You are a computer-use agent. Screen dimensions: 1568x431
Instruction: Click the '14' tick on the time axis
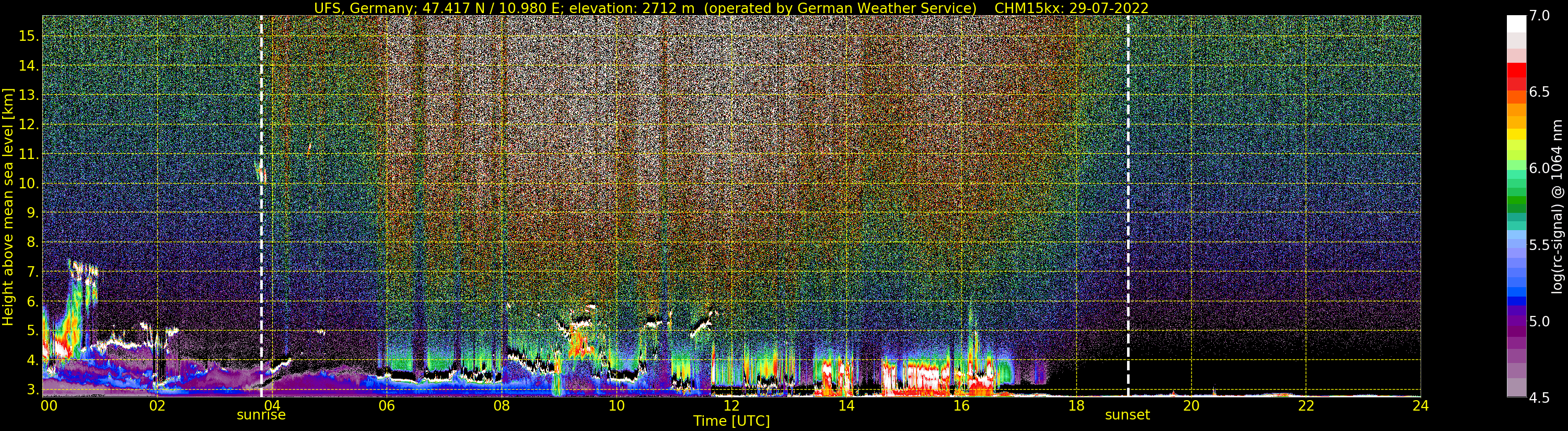pyautogui.click(x=846, y=405)
